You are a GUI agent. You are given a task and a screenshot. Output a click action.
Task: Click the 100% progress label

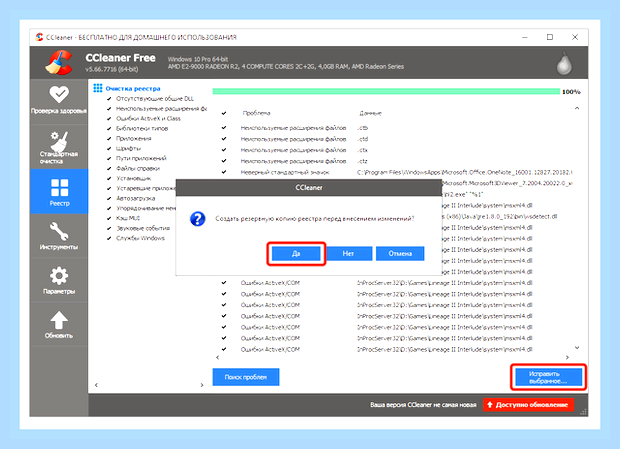[571, 92]
